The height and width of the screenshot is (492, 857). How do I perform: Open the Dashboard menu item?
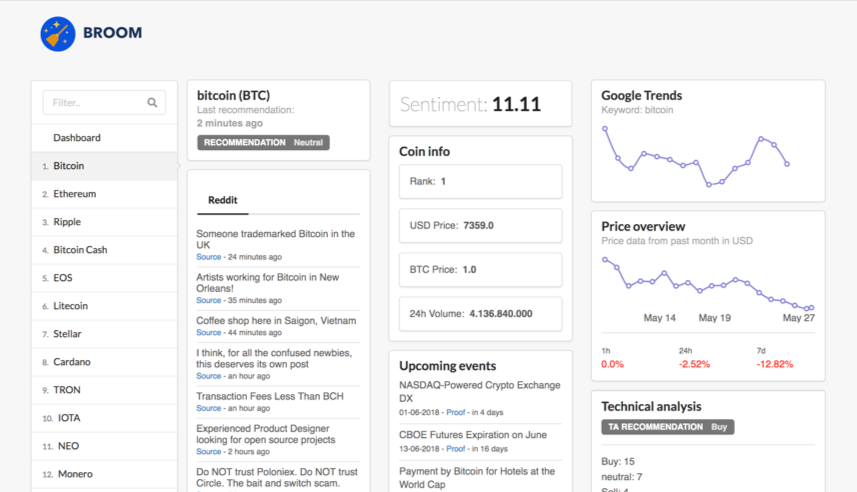(x=104, y=138)
